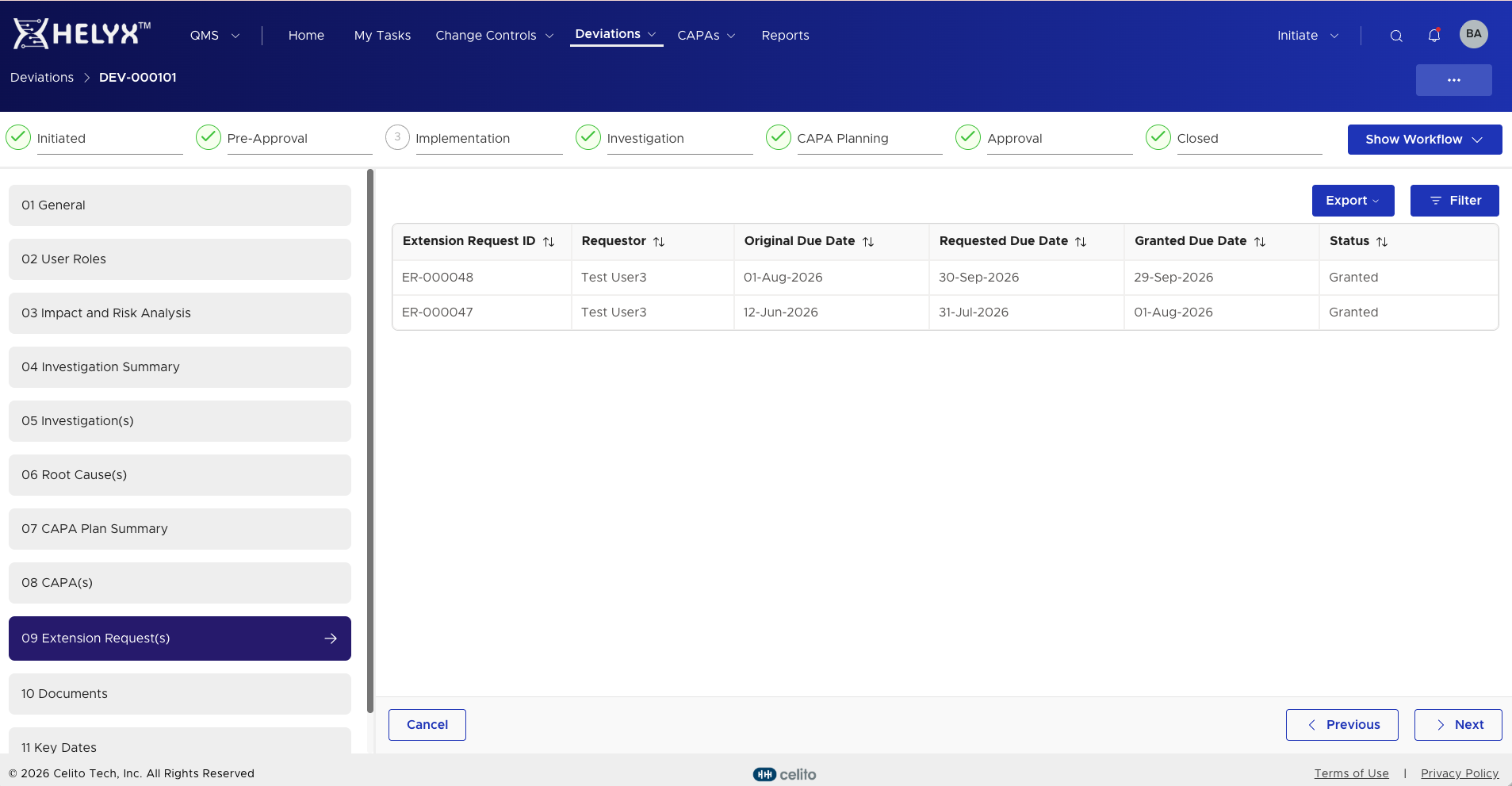Open the BA user avatar menu
Image resolution: width=1512 pixels, height=786 pixels.
(1474, 34)
